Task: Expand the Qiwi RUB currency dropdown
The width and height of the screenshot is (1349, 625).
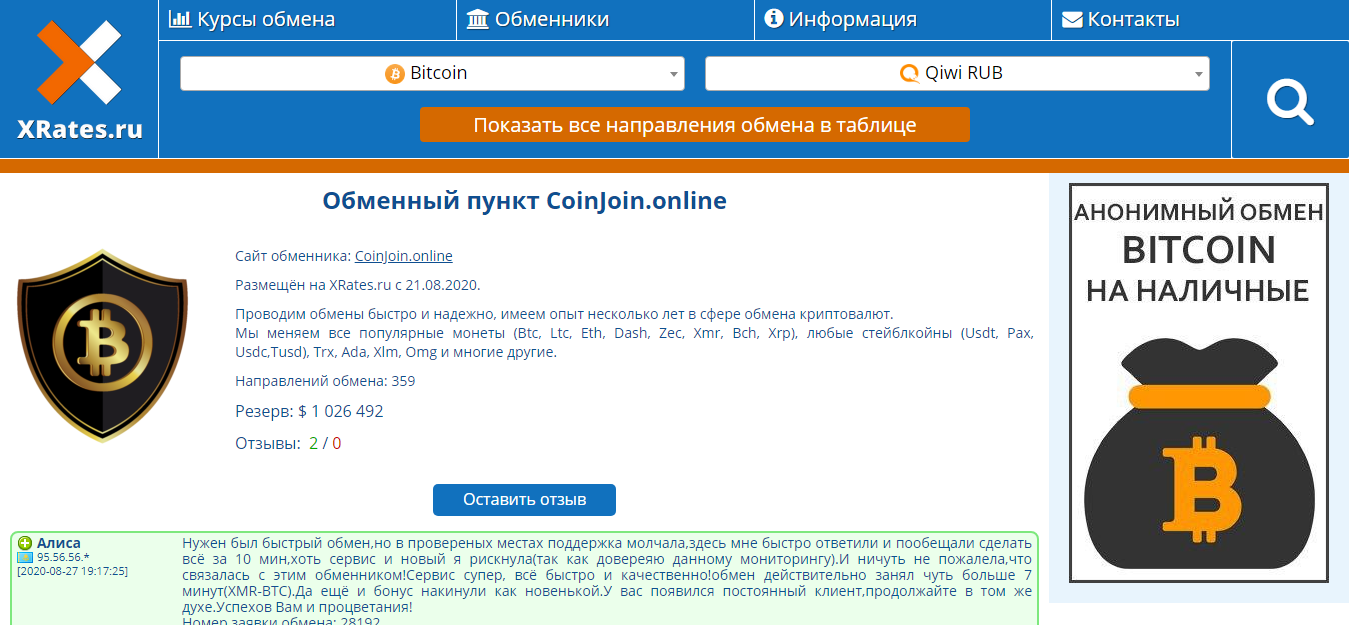Action: click(x=957, y=74)
